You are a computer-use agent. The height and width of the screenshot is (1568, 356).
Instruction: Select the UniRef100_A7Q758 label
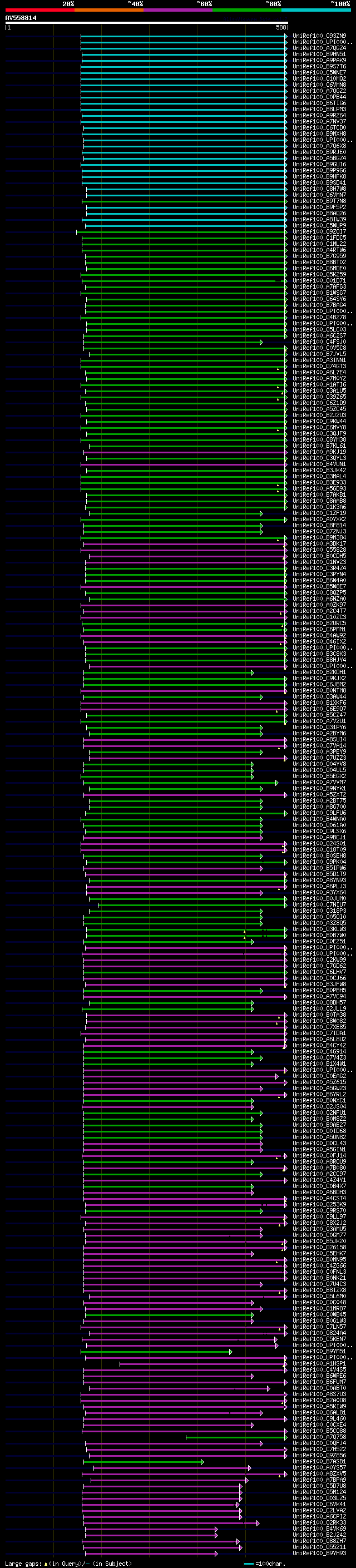point(319,1438)
